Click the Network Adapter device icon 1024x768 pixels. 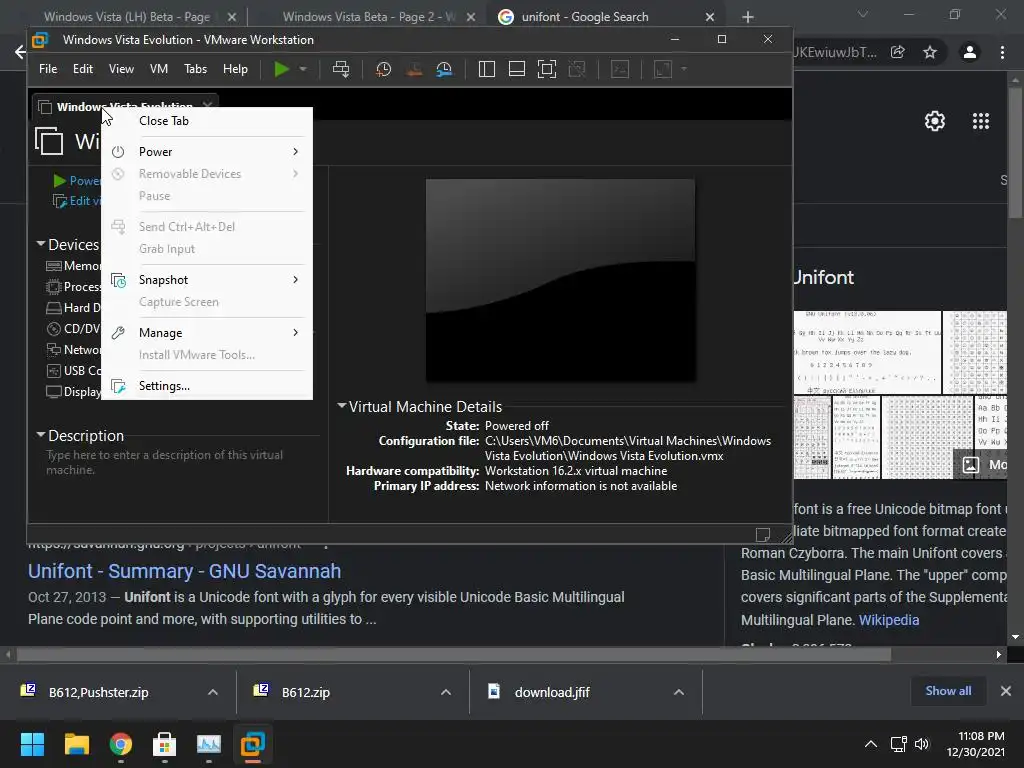(x=54, y=349)
